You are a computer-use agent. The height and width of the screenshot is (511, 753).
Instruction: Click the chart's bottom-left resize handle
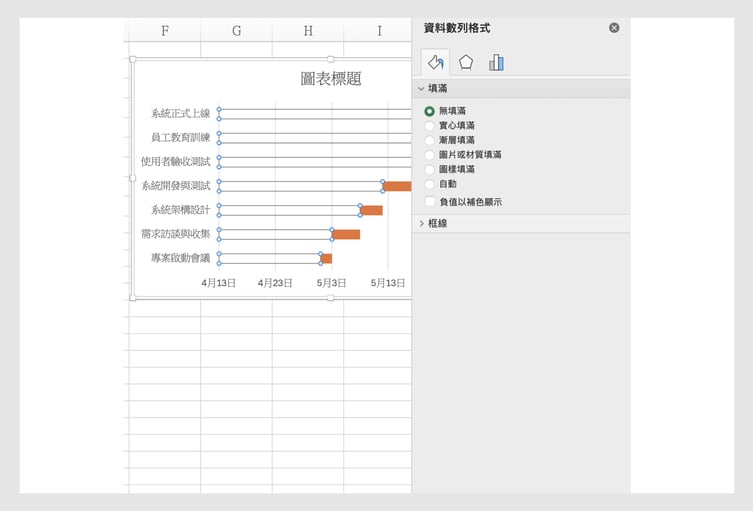(133, 298)
